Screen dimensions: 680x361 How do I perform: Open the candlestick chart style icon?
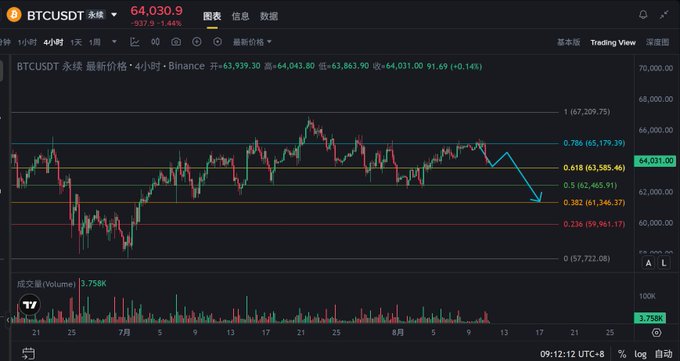point(155,42)
